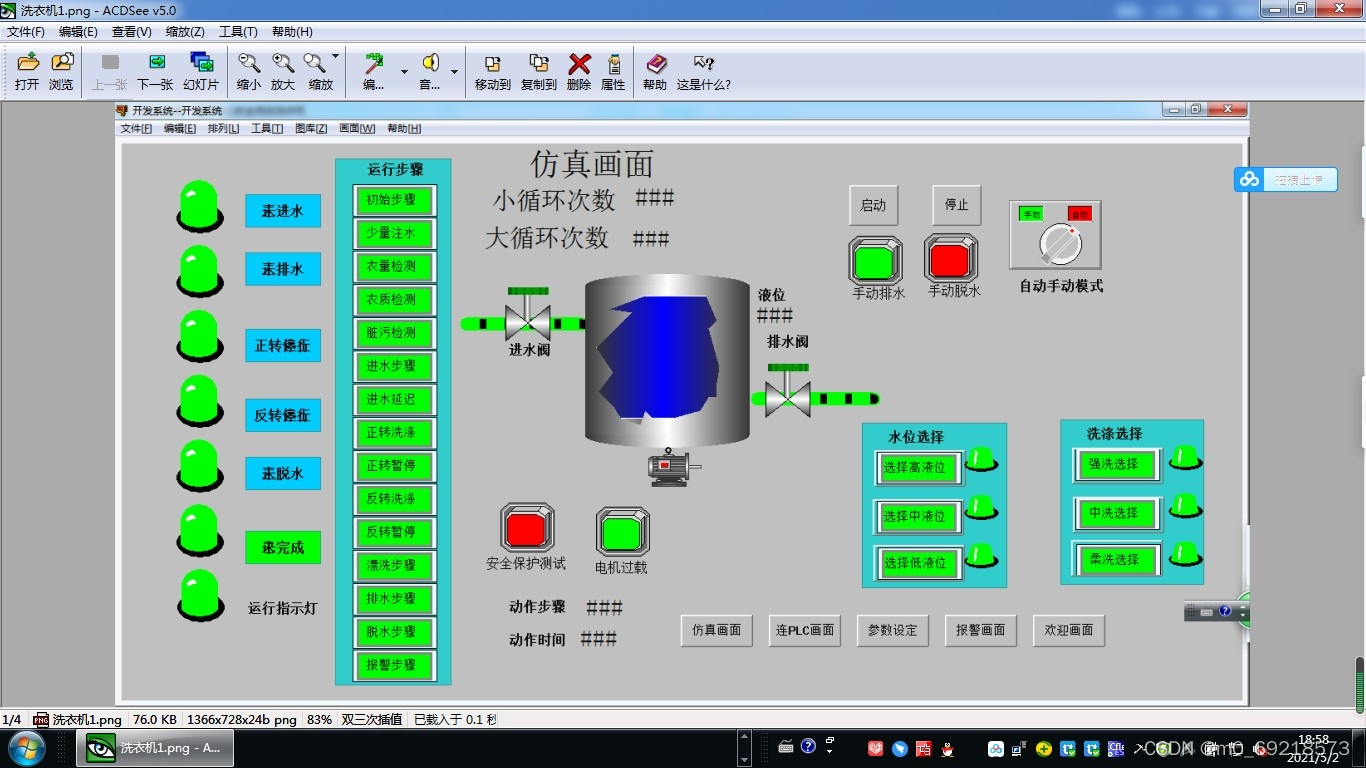The image size is (1366, 768).
Task: Go to next image with 下一张
Action: [x=155, y=63]
